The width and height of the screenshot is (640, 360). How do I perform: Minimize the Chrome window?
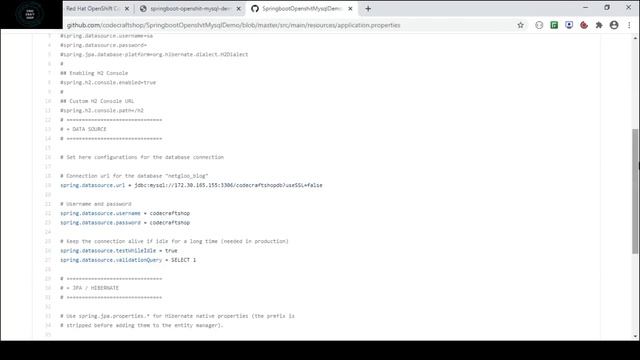586,8
